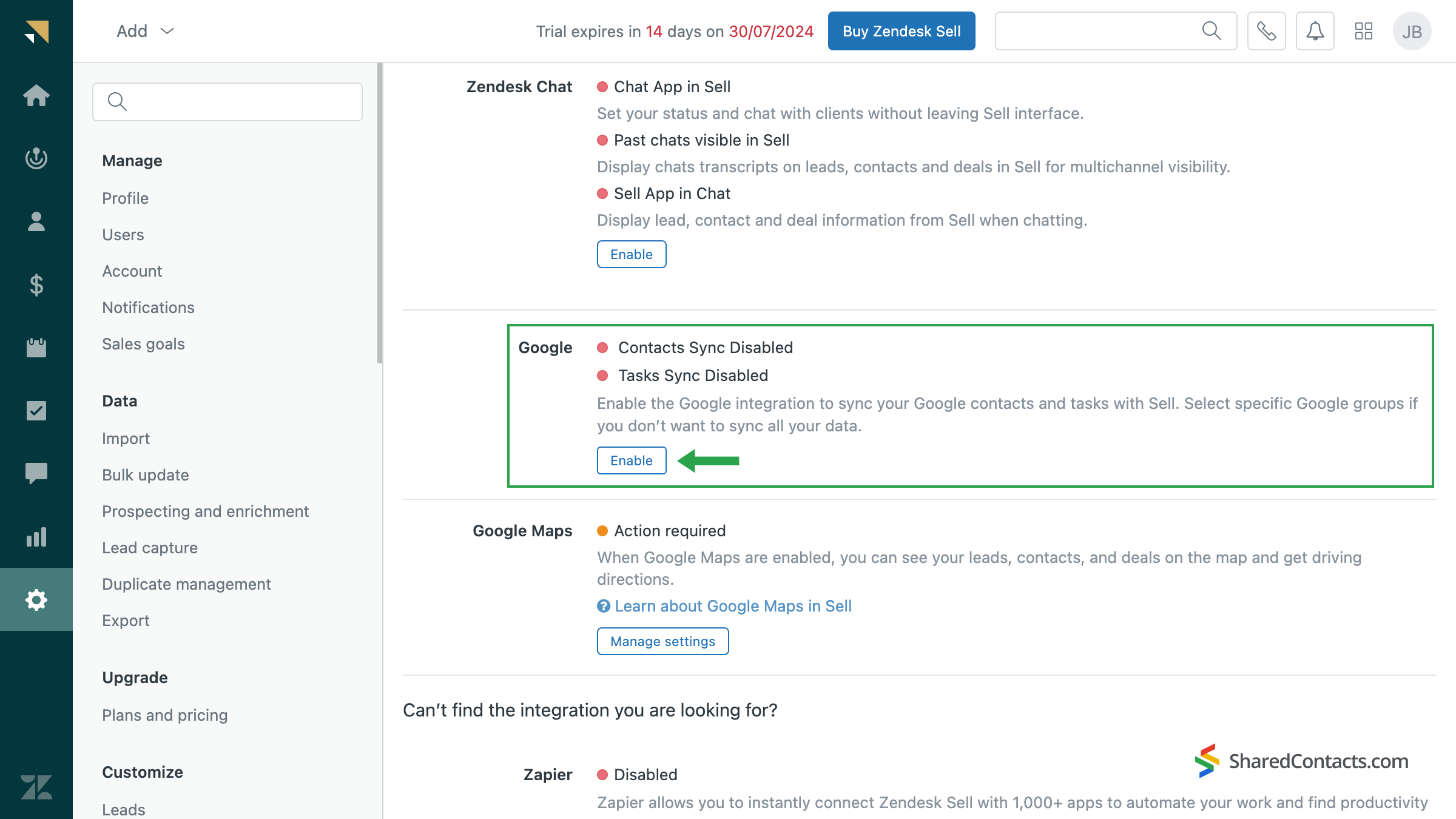Image resolution: width=1456 pixels, height=819 pixels.
Task: Open Lead capture settings
Action: pos(150,548)
